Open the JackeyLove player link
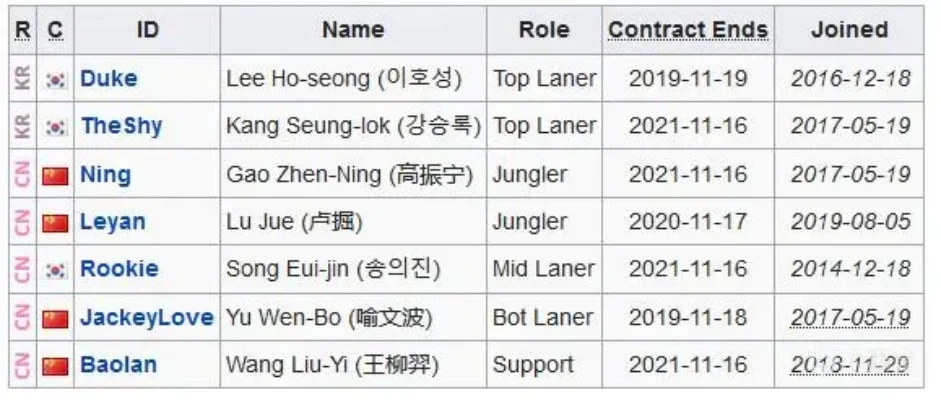This screenshot has height=400, width=941. (x=147, y=317)
